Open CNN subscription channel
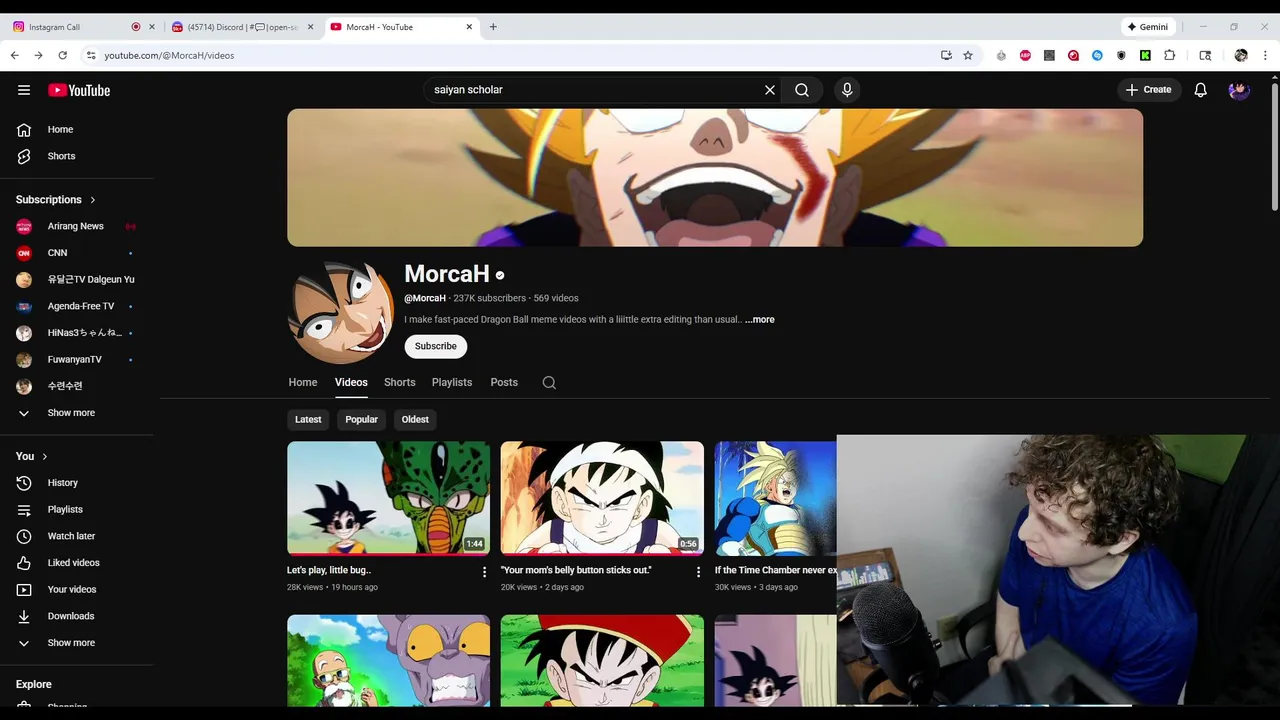Image resolution: width=1280 pixels, height=720 pixels. (77, 253)
